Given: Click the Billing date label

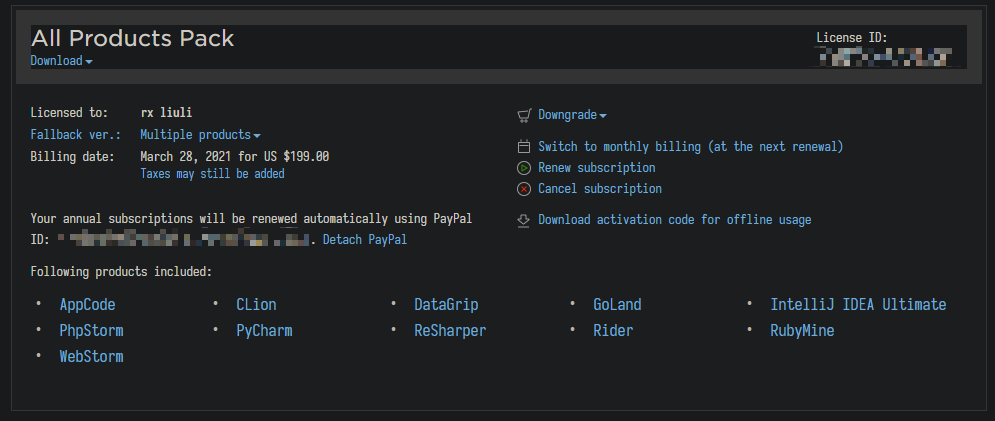Looking at the screenshot, I should [72, 156].
